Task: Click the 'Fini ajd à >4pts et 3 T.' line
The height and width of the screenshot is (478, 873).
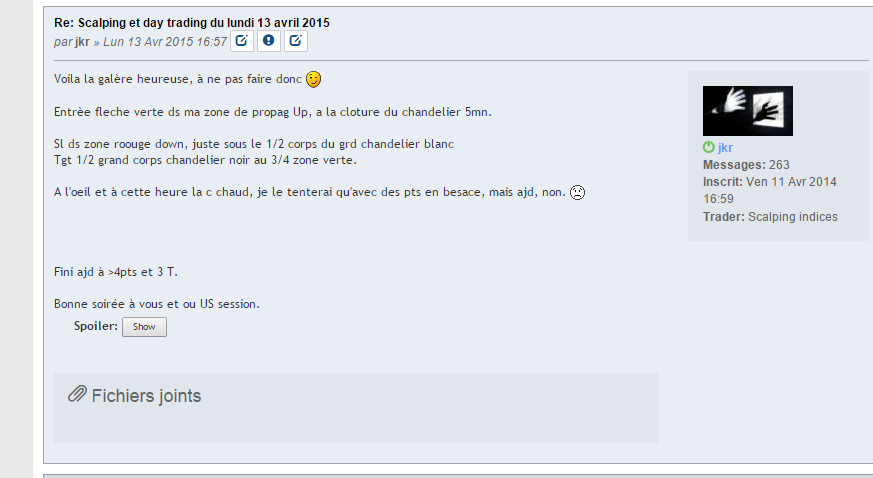Action: (x=116, y=272)
